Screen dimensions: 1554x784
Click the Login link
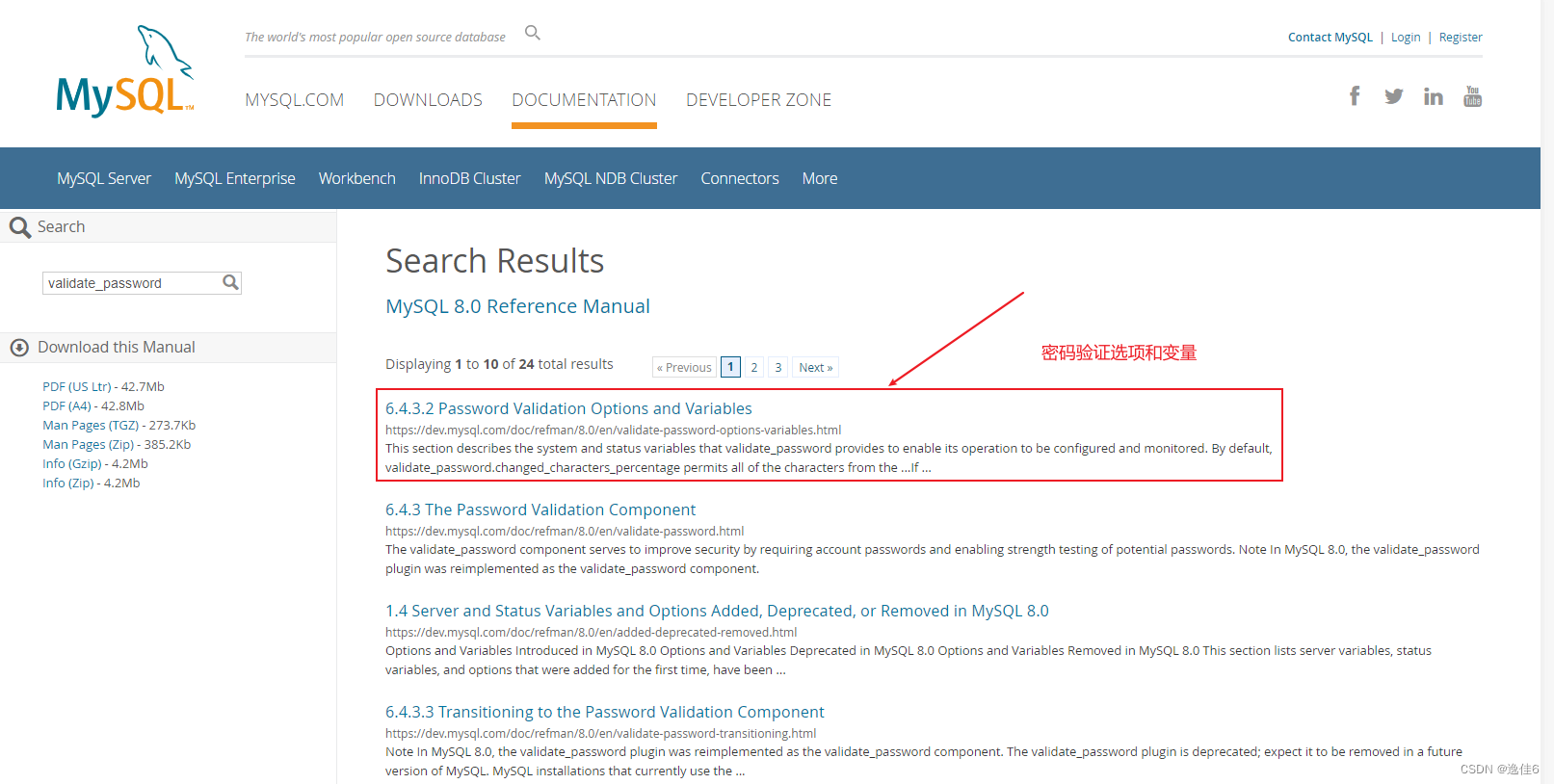coord(1406,38)
